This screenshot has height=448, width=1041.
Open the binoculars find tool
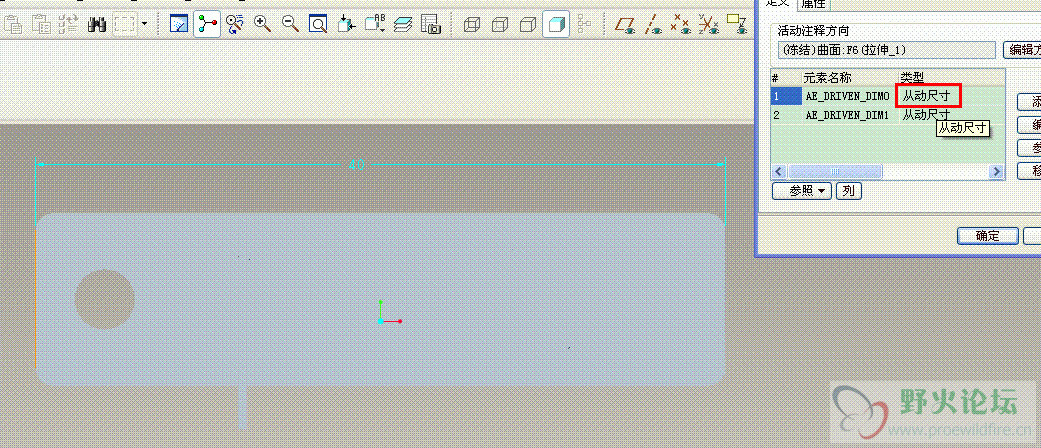(x=97, y=25)
